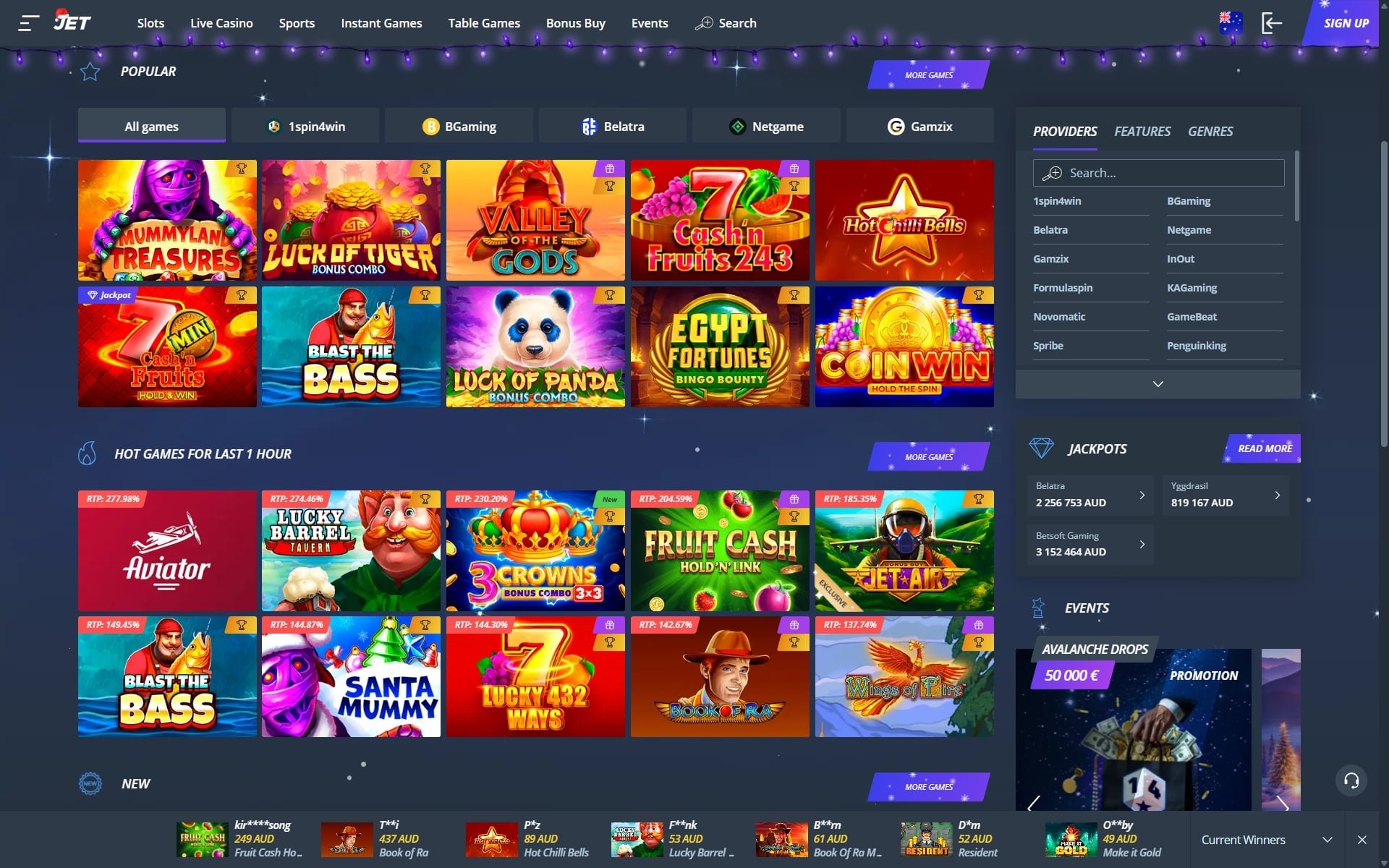Click the JET logo in header
The image size is (1389, 868).
72,21
